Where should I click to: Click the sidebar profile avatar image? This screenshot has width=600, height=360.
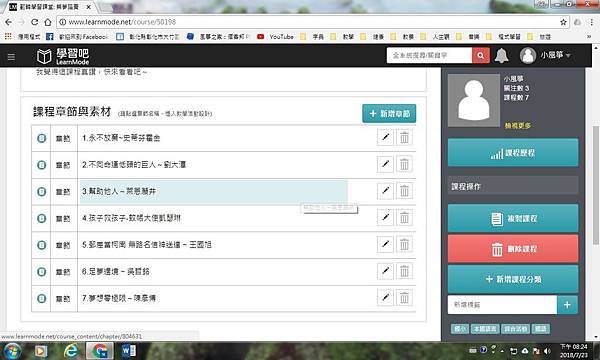coord(474,101)
